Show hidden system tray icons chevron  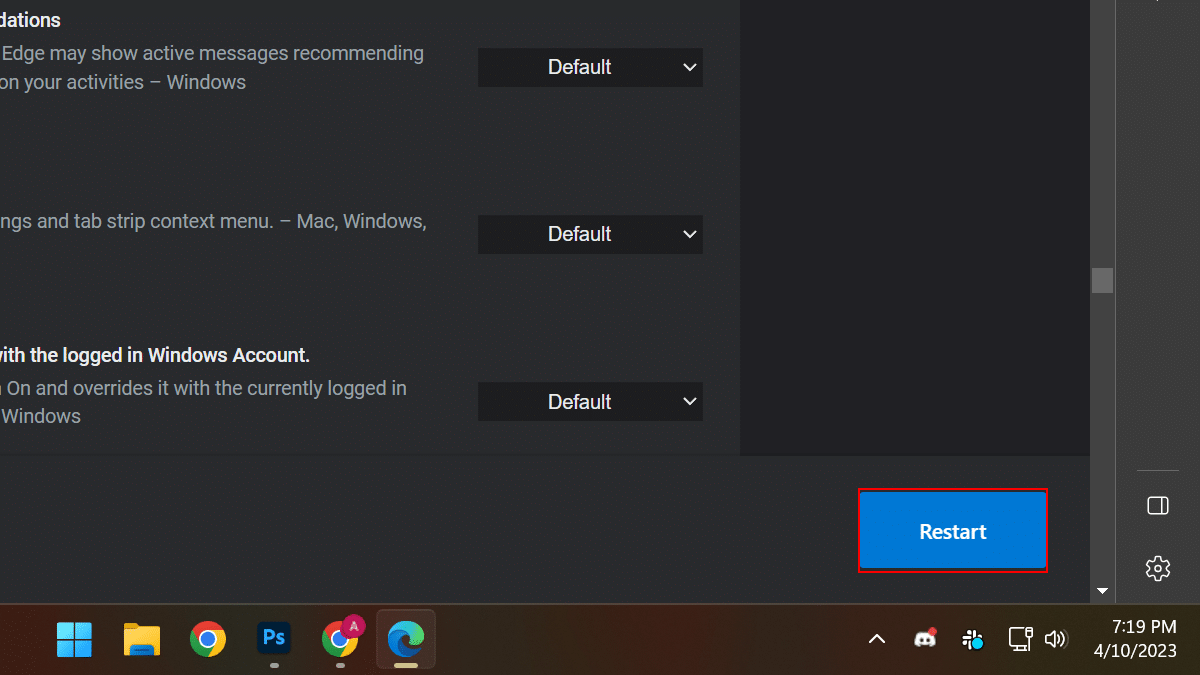[877, 639]
